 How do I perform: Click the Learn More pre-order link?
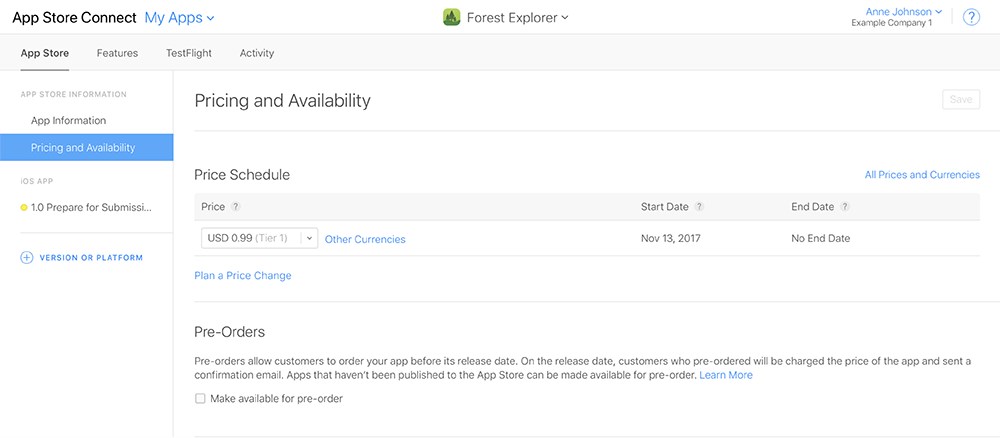[x=726, y=375]
